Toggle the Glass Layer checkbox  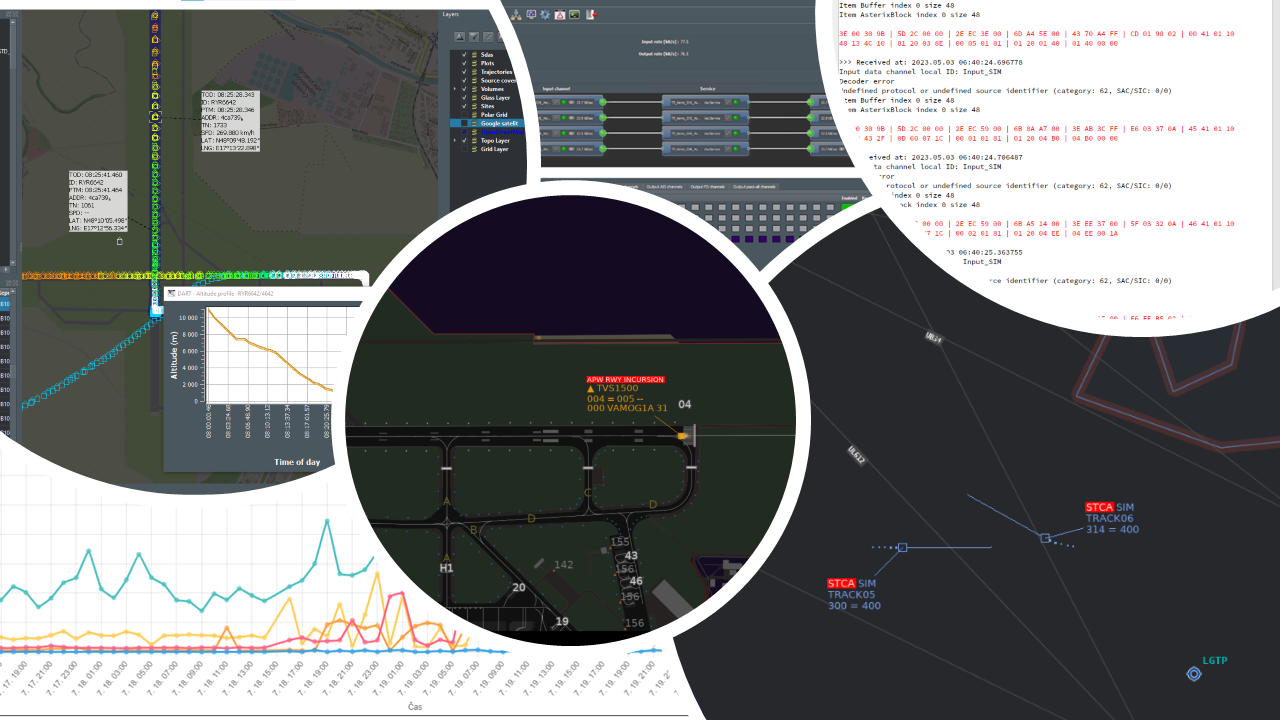pyautogui.click(x=464, y=98)
